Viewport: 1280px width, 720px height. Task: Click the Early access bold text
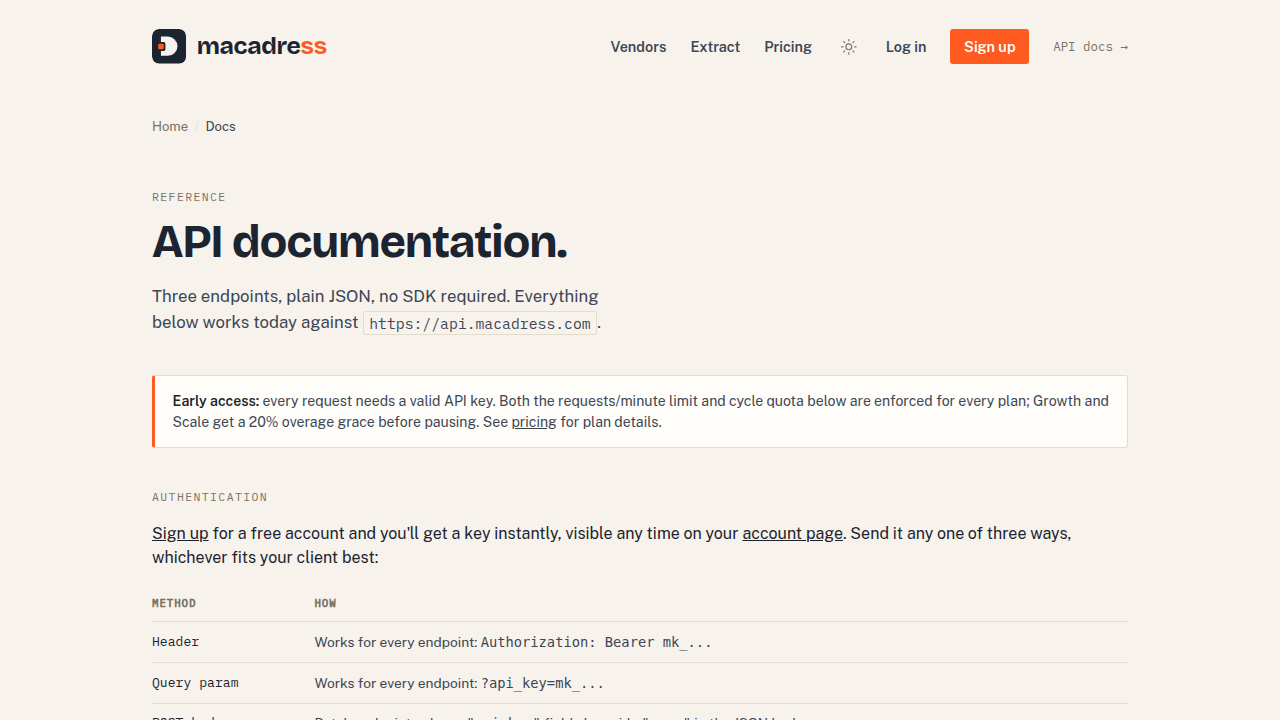click(216, 401)
